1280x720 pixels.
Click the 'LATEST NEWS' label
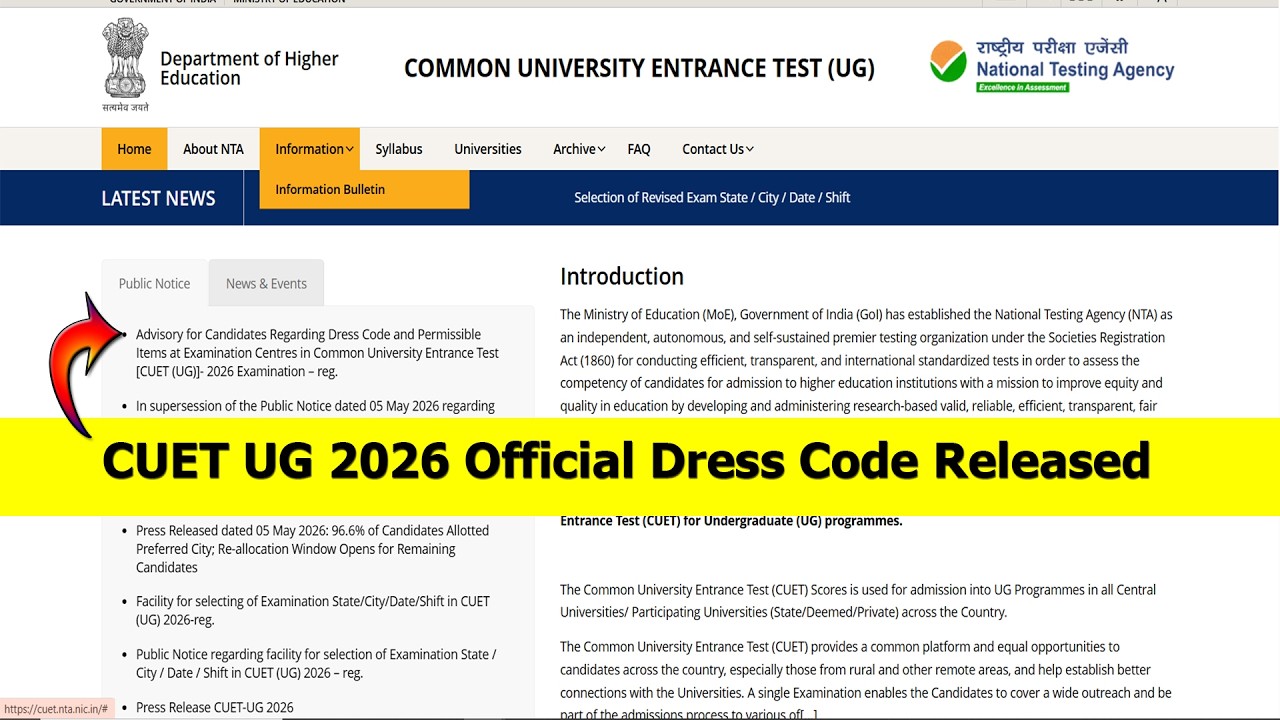[x=158, y=198]
